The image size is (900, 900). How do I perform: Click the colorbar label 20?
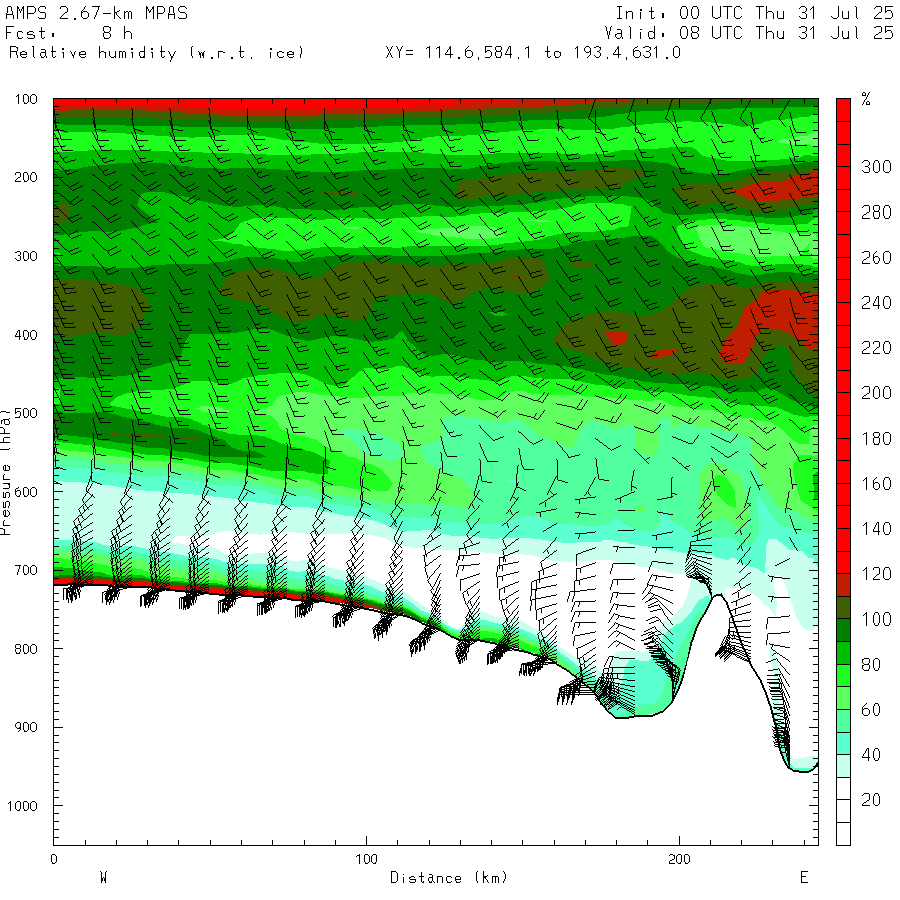tap(871, 800)
